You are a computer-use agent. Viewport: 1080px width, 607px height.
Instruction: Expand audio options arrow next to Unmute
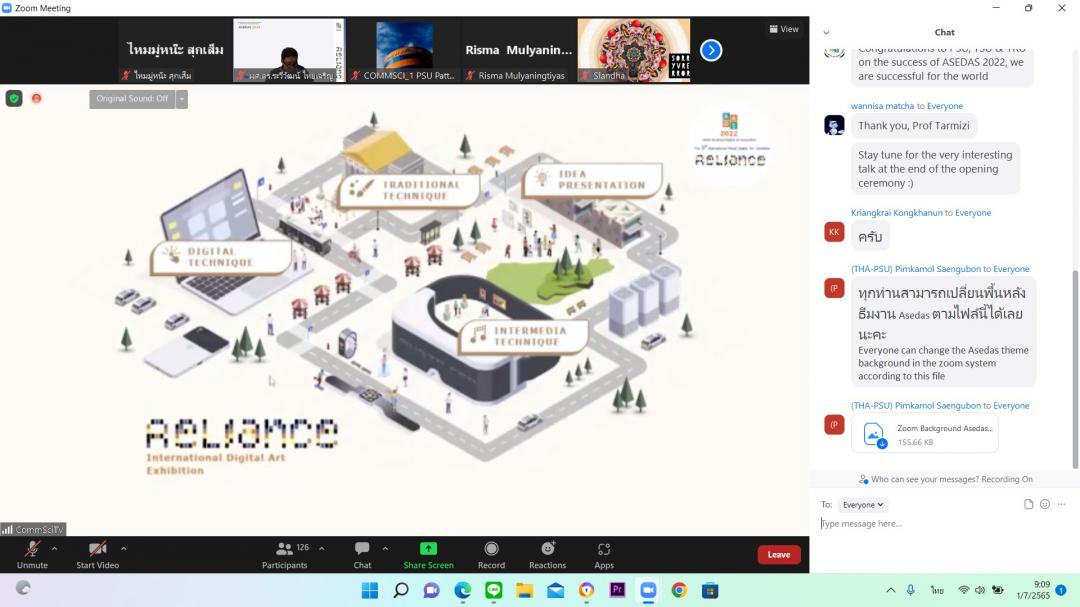click(54, 548)
